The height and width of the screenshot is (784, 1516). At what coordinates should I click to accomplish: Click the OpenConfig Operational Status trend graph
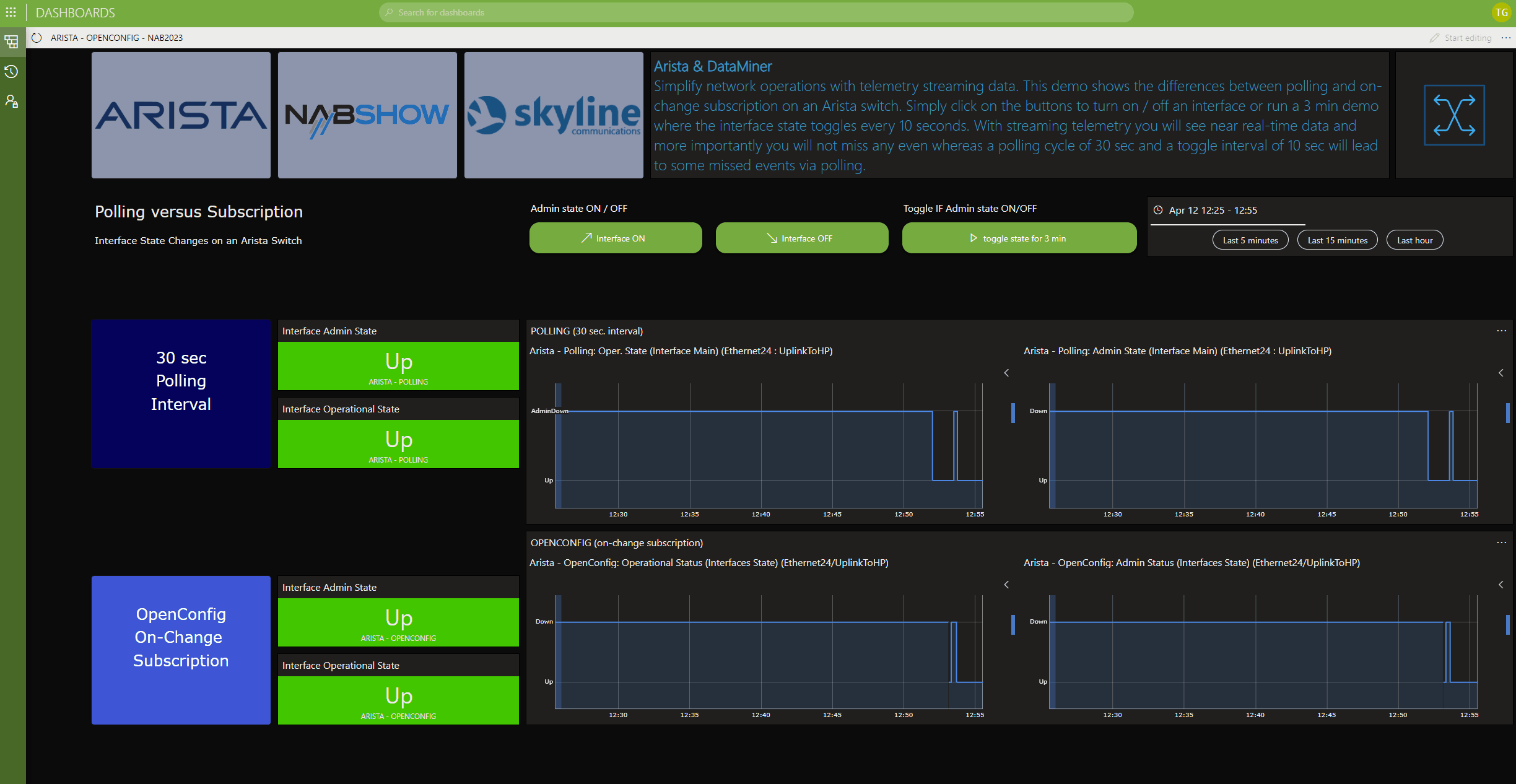768,651
